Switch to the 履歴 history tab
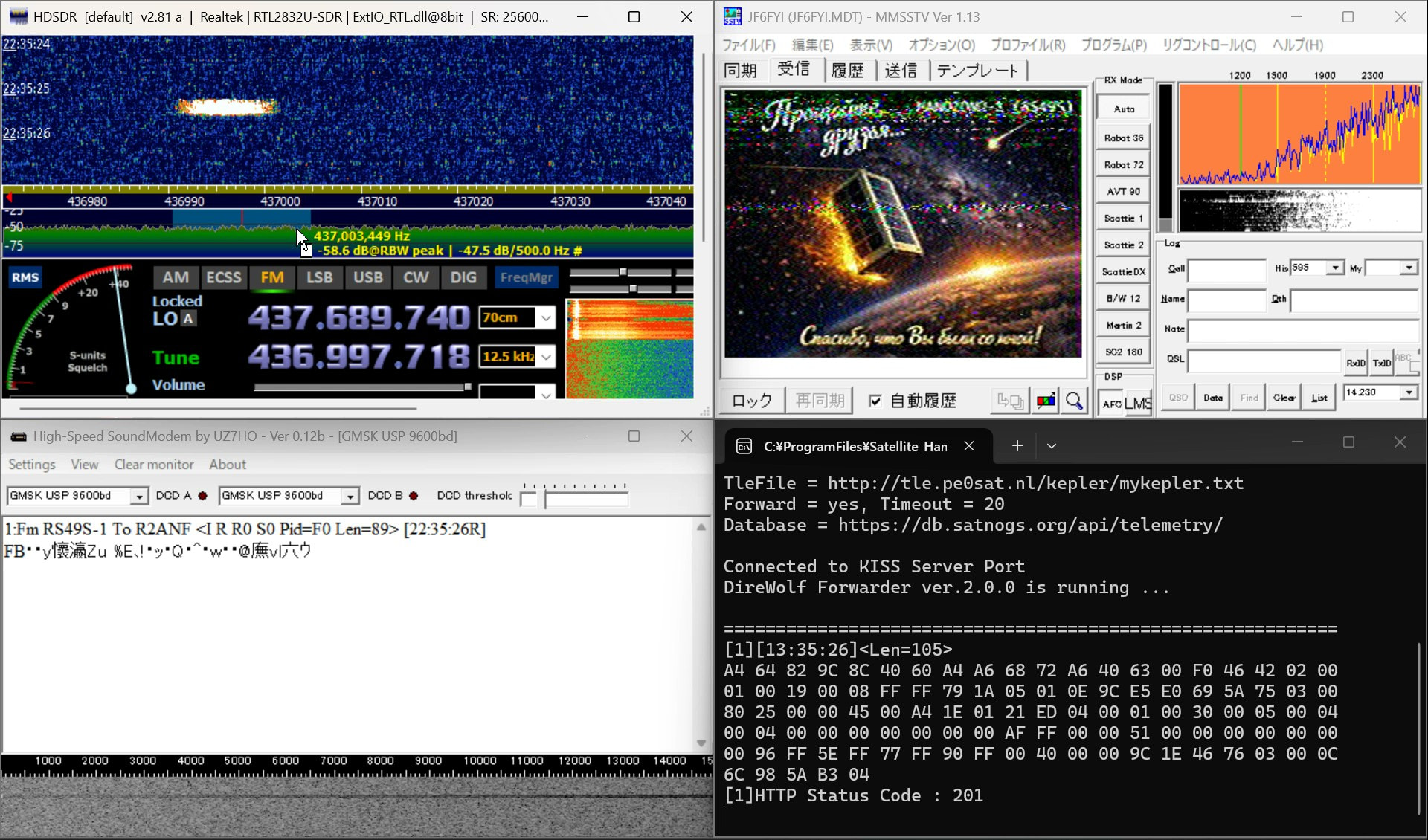The height and width of the screenshot is (840, 1428). tap(847, 71)
